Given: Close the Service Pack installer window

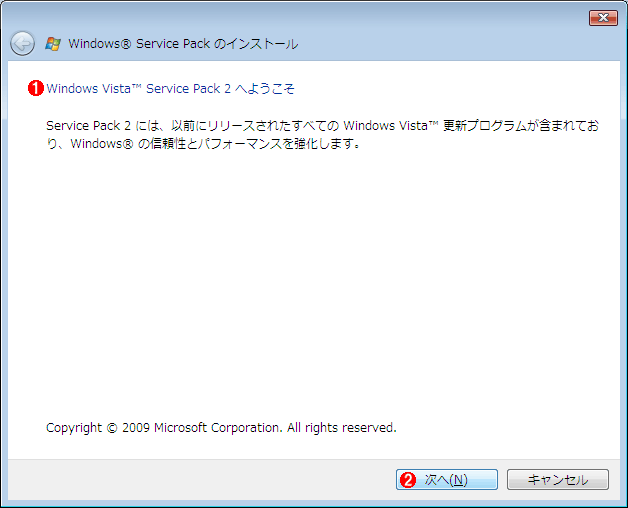Looking at the screenshot, I should pos(603,18).
